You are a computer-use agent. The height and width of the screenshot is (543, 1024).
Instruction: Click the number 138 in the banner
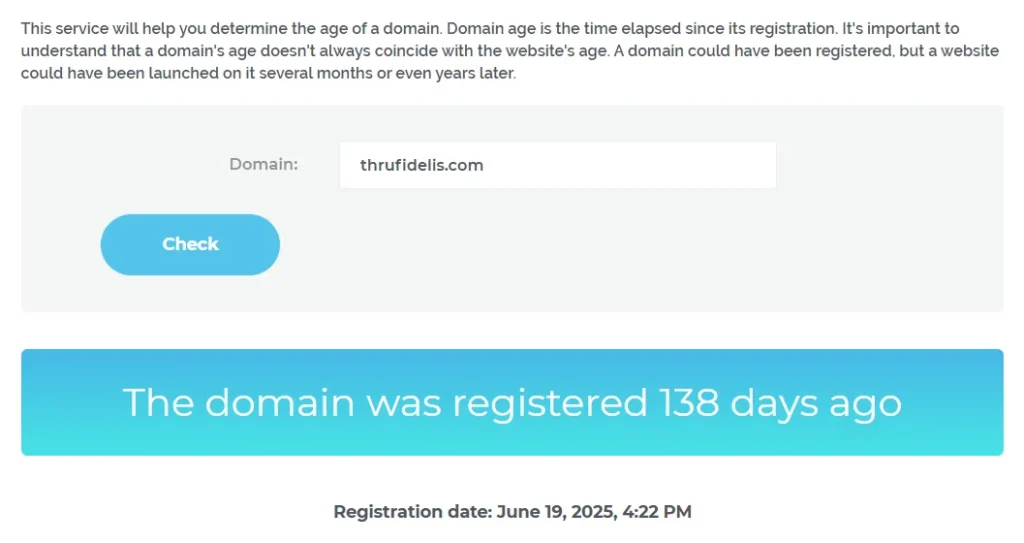[689, 402]
